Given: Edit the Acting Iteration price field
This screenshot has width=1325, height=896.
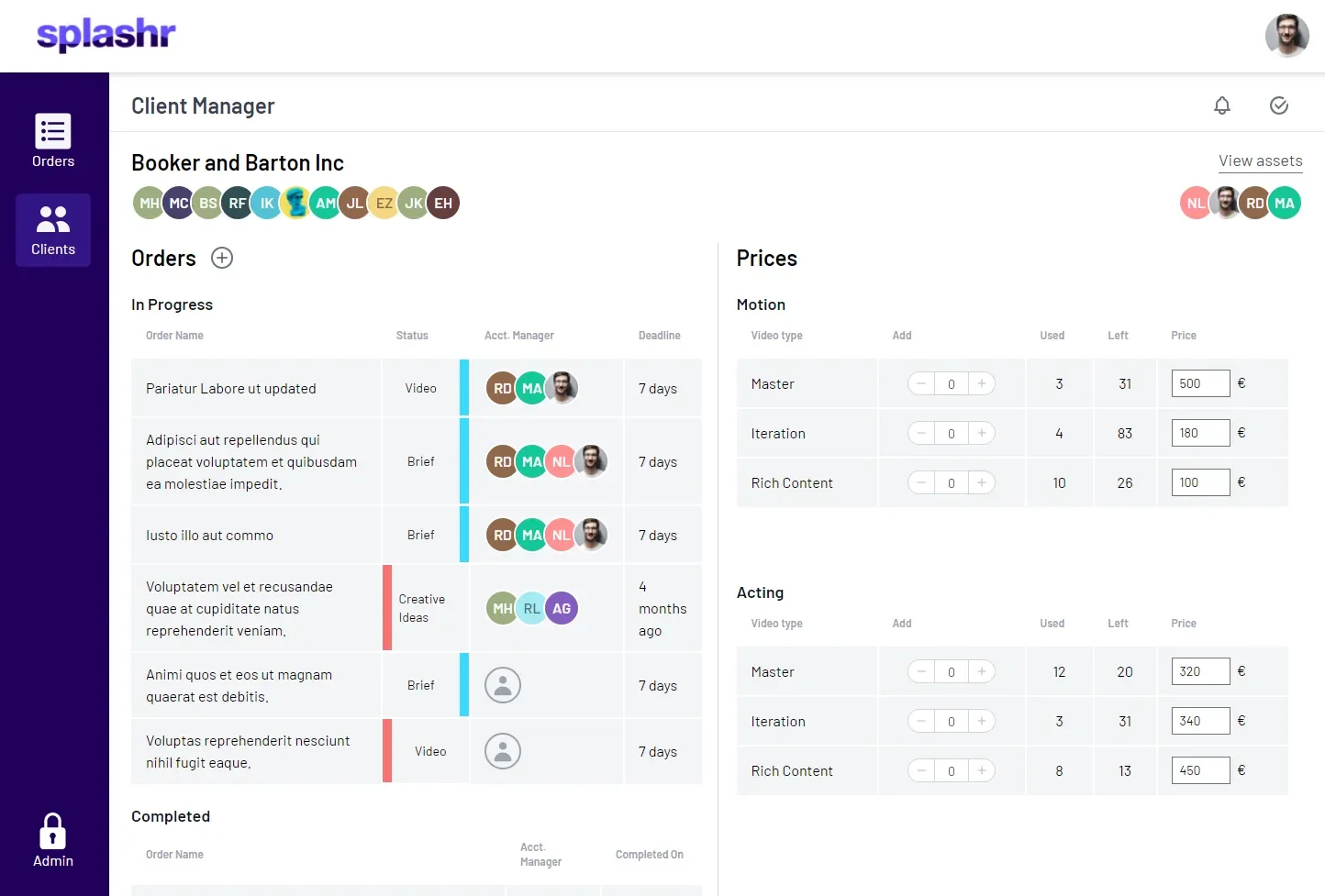Looking at the screenshot, I should (x=1200, y=721).
